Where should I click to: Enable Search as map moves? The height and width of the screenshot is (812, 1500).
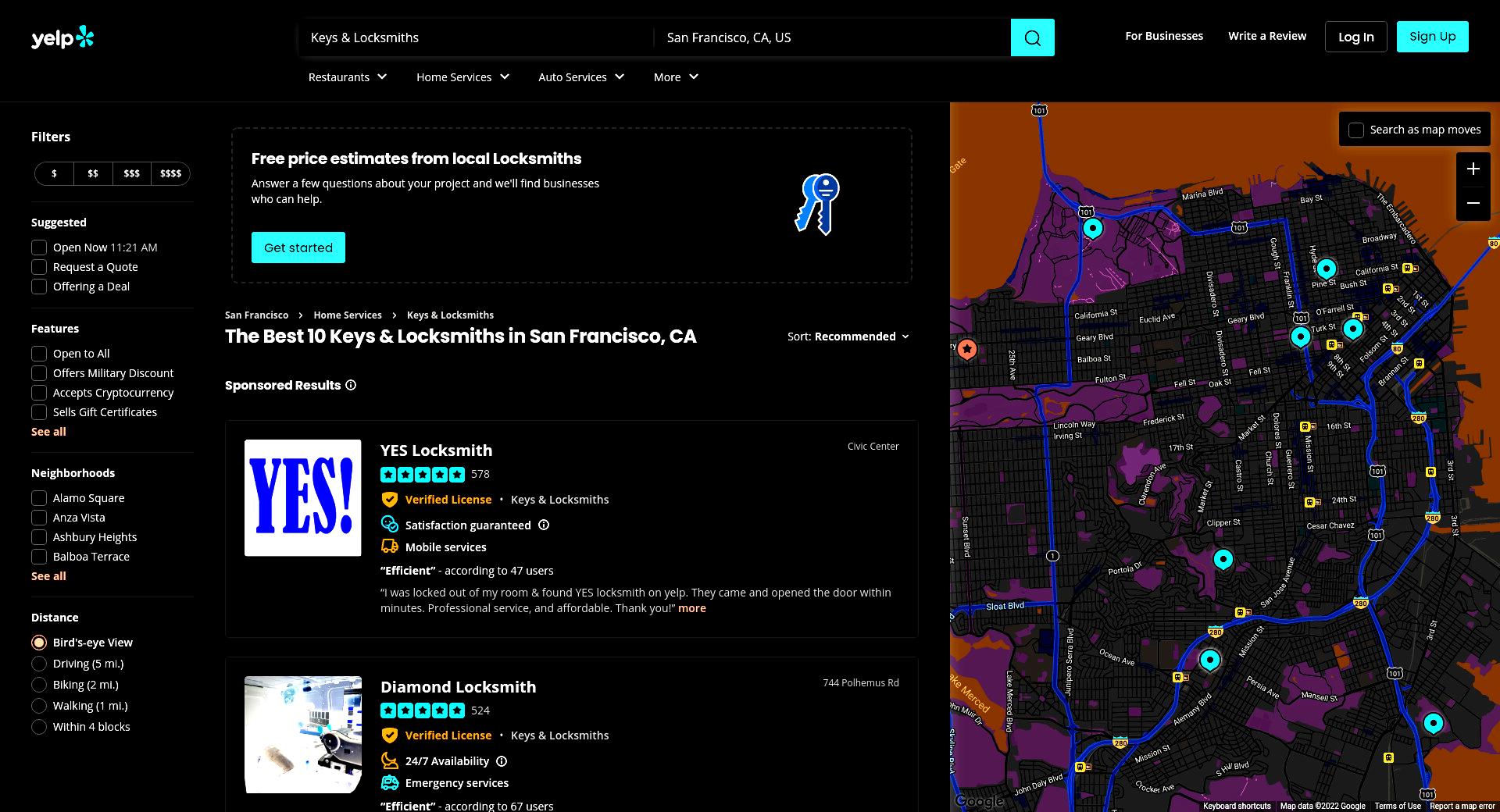click(1356, 130)
